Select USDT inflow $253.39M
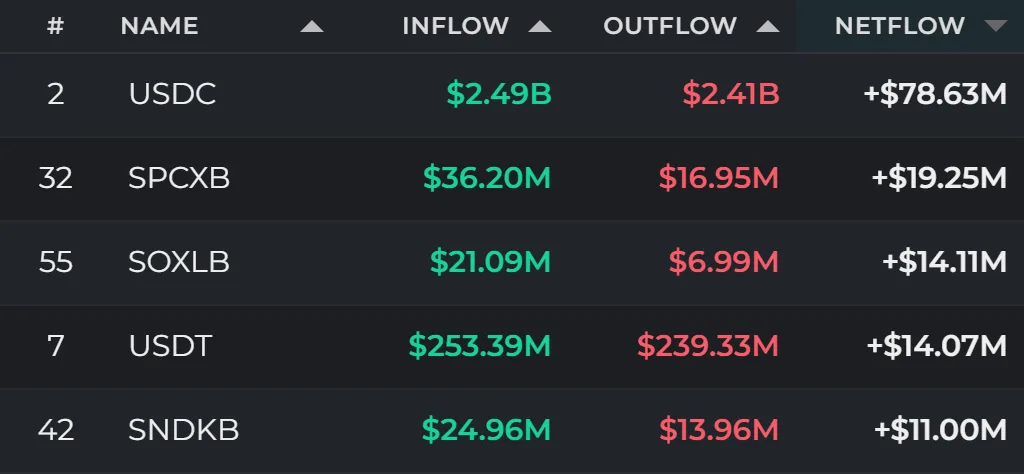This screenshot has width=1024, height=474. 480,346
